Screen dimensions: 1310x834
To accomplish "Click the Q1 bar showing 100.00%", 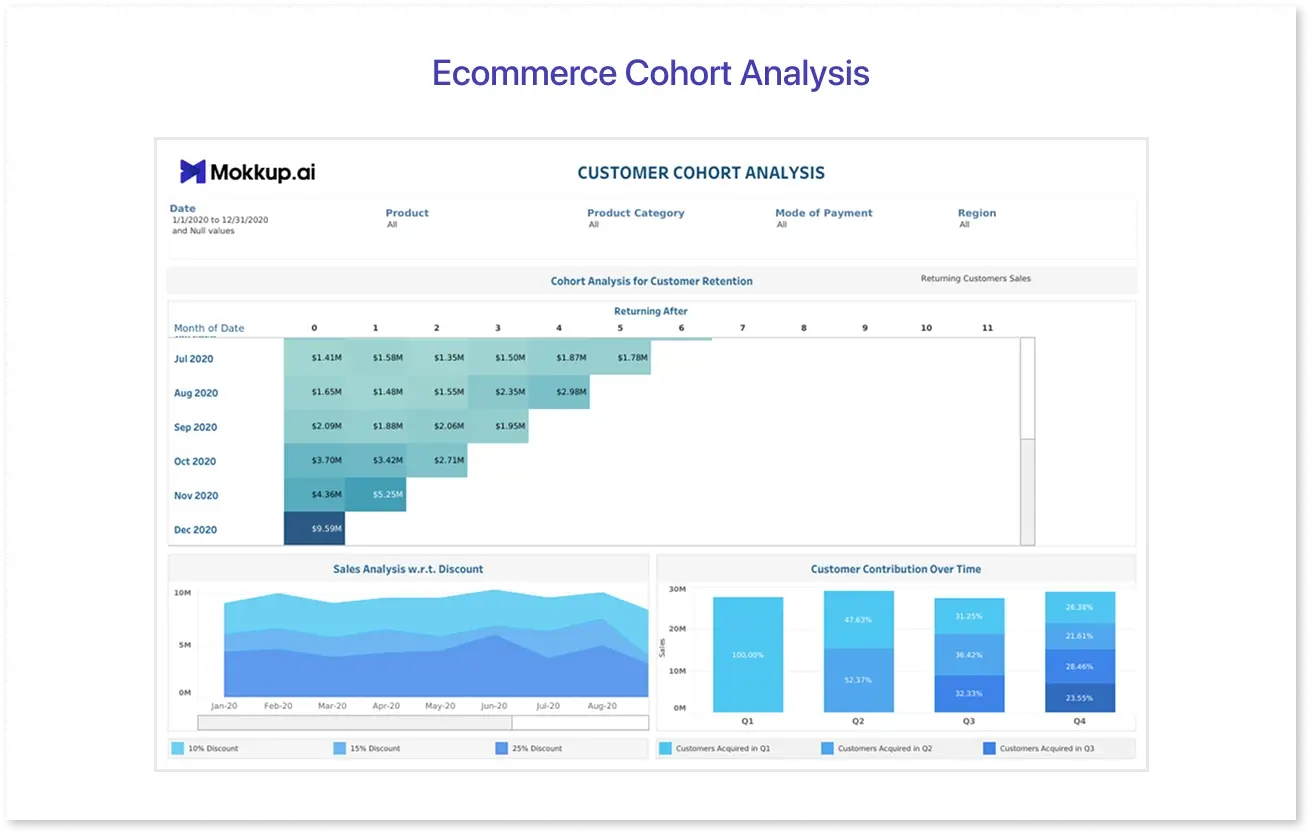I will tap(748, 655).
